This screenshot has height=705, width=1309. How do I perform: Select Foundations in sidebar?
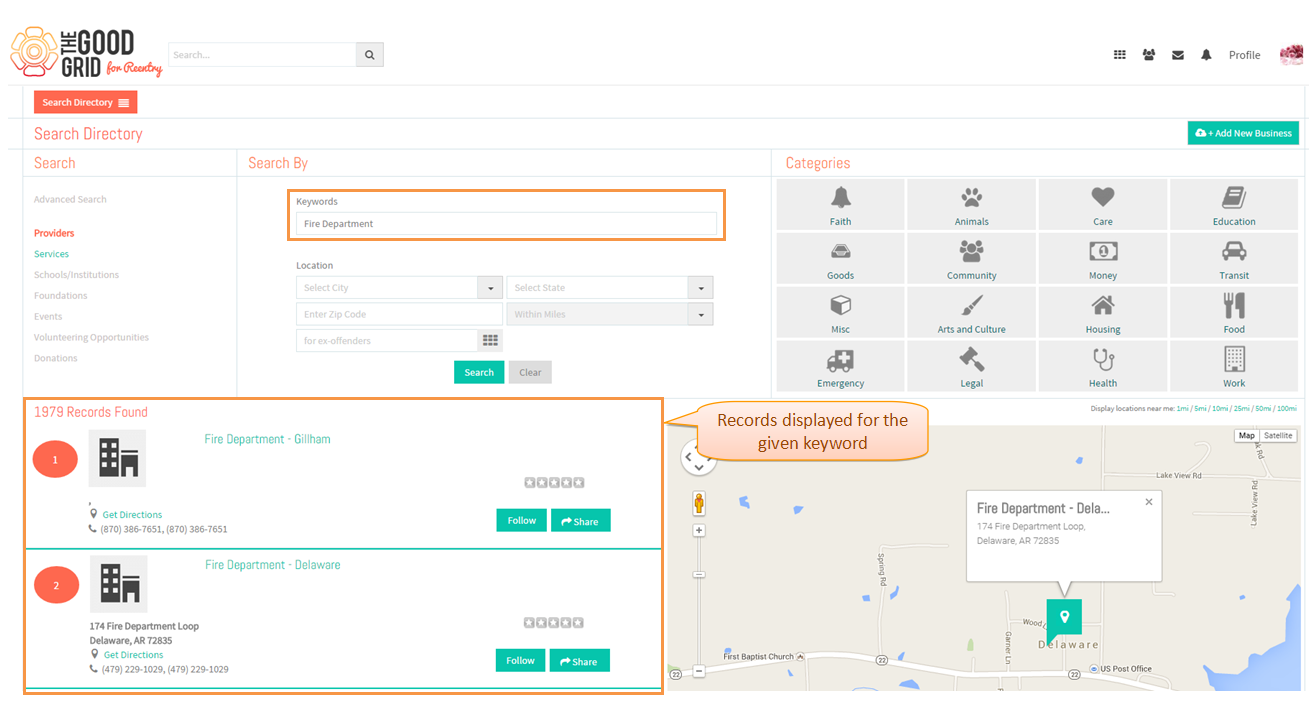60,296
